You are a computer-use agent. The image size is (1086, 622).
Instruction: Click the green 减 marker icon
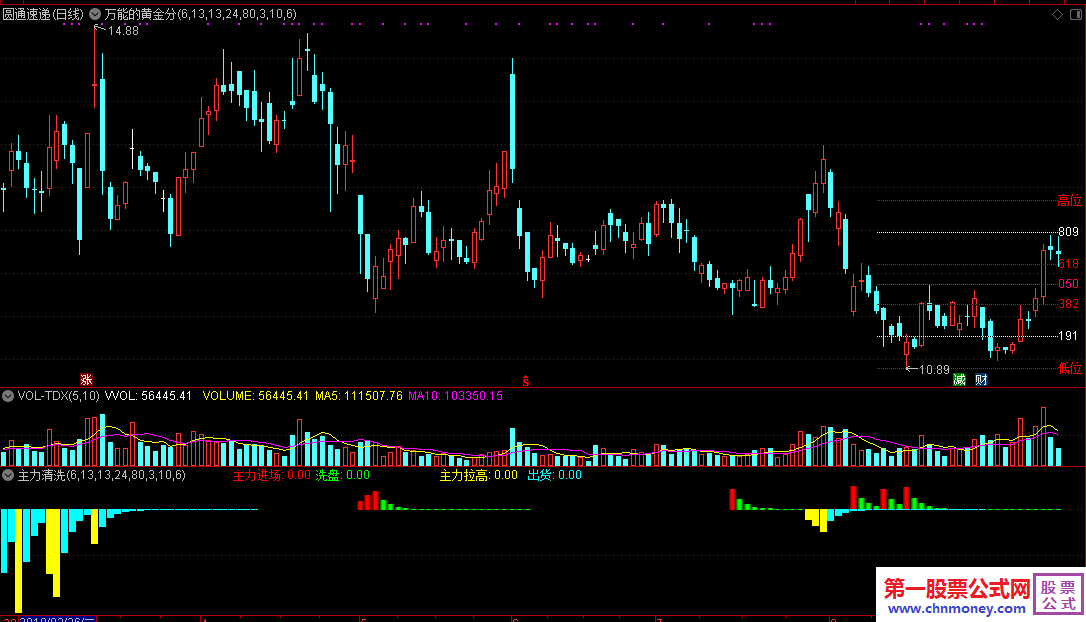(x=959, y=380)
